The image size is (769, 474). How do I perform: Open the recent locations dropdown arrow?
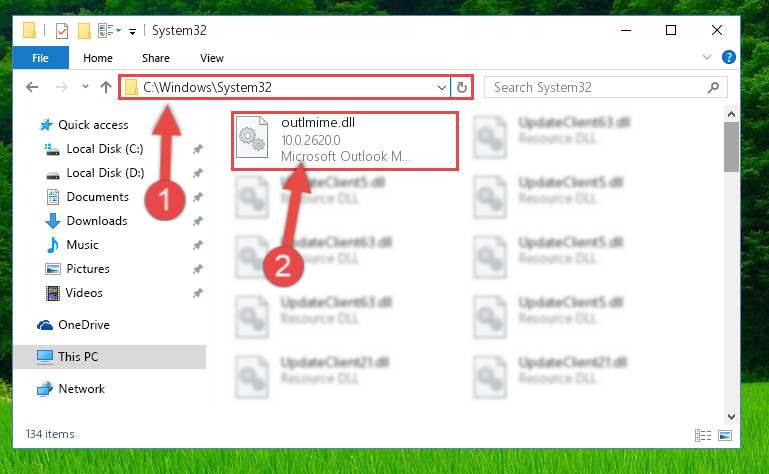coord(85,87)
